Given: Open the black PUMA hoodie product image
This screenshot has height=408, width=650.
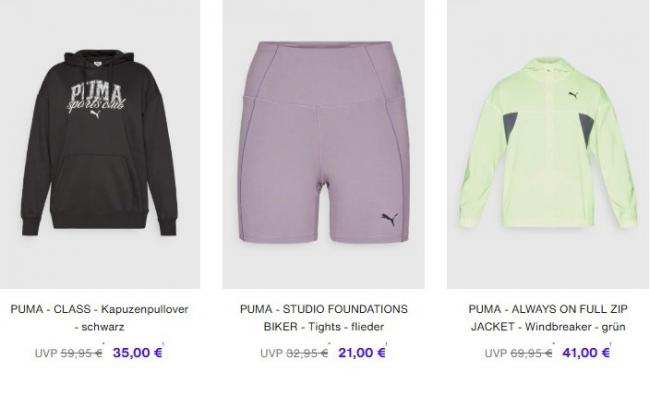Looking at the screenshot, I should pyautogui.click(x=100, y=144).
